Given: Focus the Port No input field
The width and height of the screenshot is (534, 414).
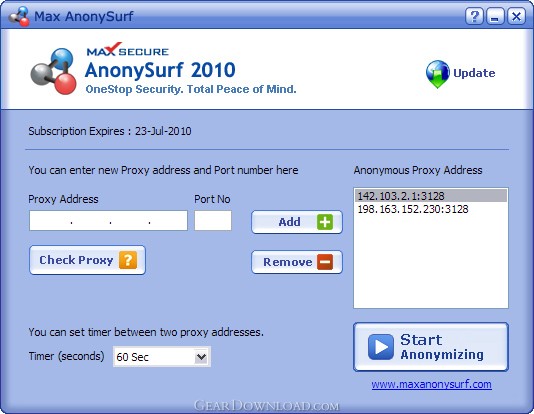Looking at the screenshot, I should (213, 221).
